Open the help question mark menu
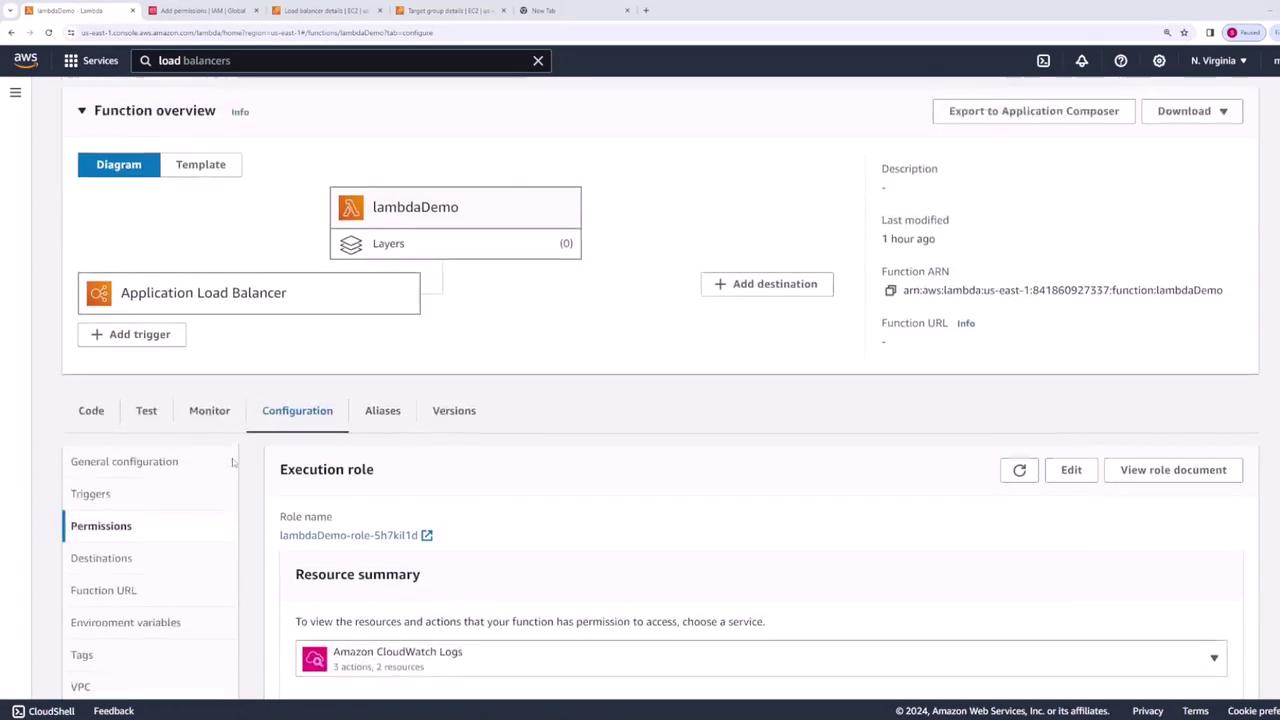This screenshot has width=1280, height=720. tap(1120, 61)
